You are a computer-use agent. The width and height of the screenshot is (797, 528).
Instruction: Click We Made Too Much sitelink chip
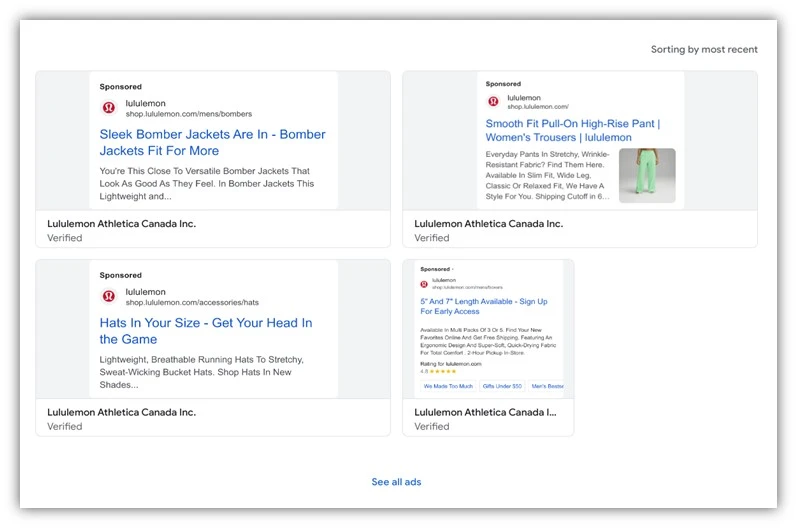tap(448, 386)
